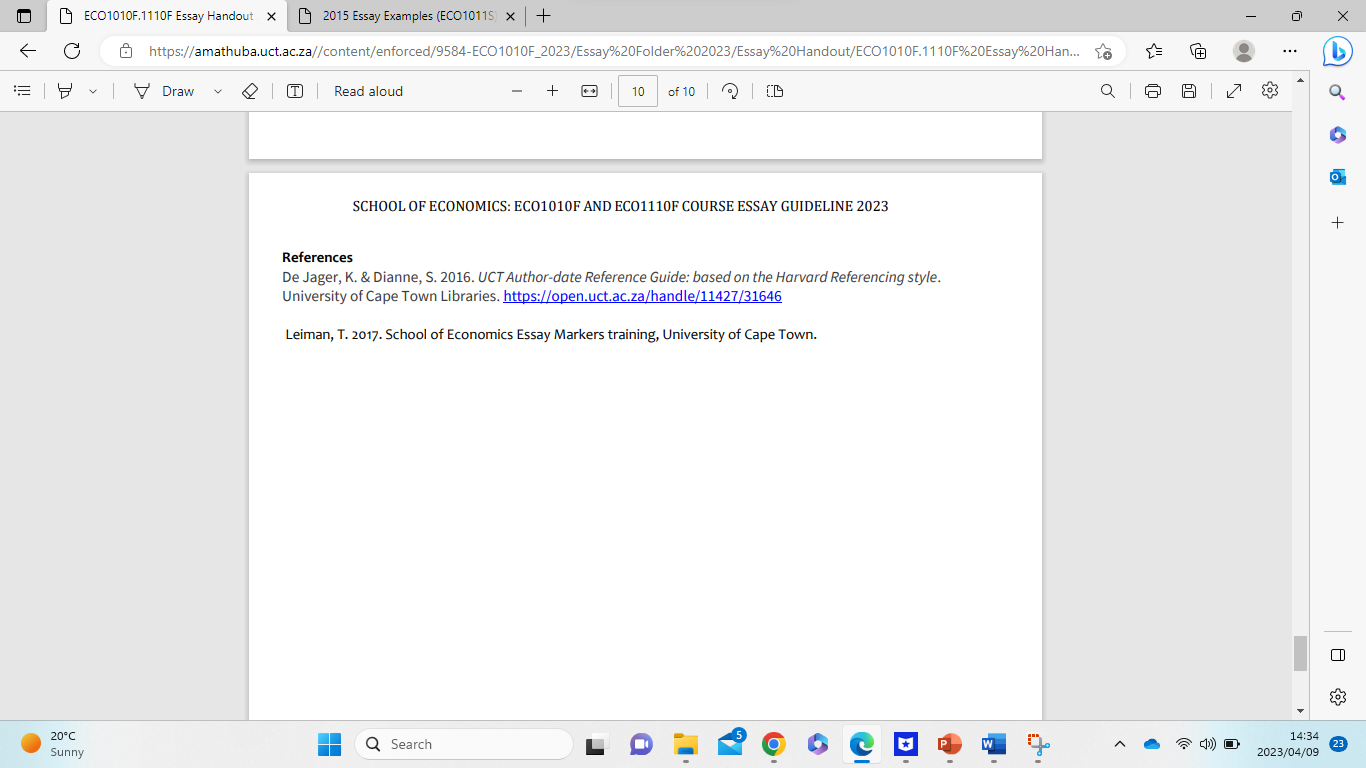1366x768 pixels.
Task: Open the Add text tool
Action: click(295, 91)
